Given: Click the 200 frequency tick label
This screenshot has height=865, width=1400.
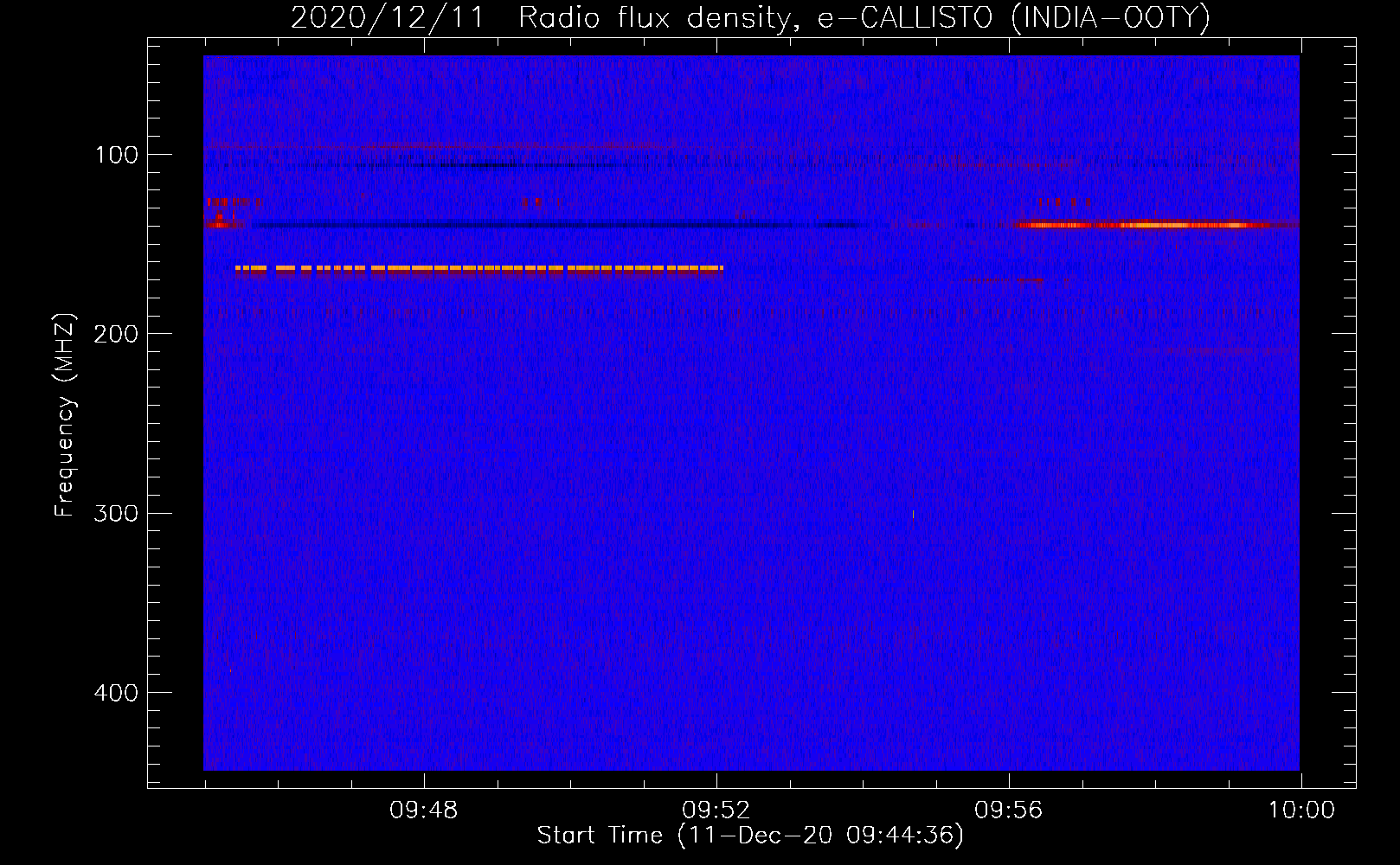Looking at the screenshot, I should [116, 334].
